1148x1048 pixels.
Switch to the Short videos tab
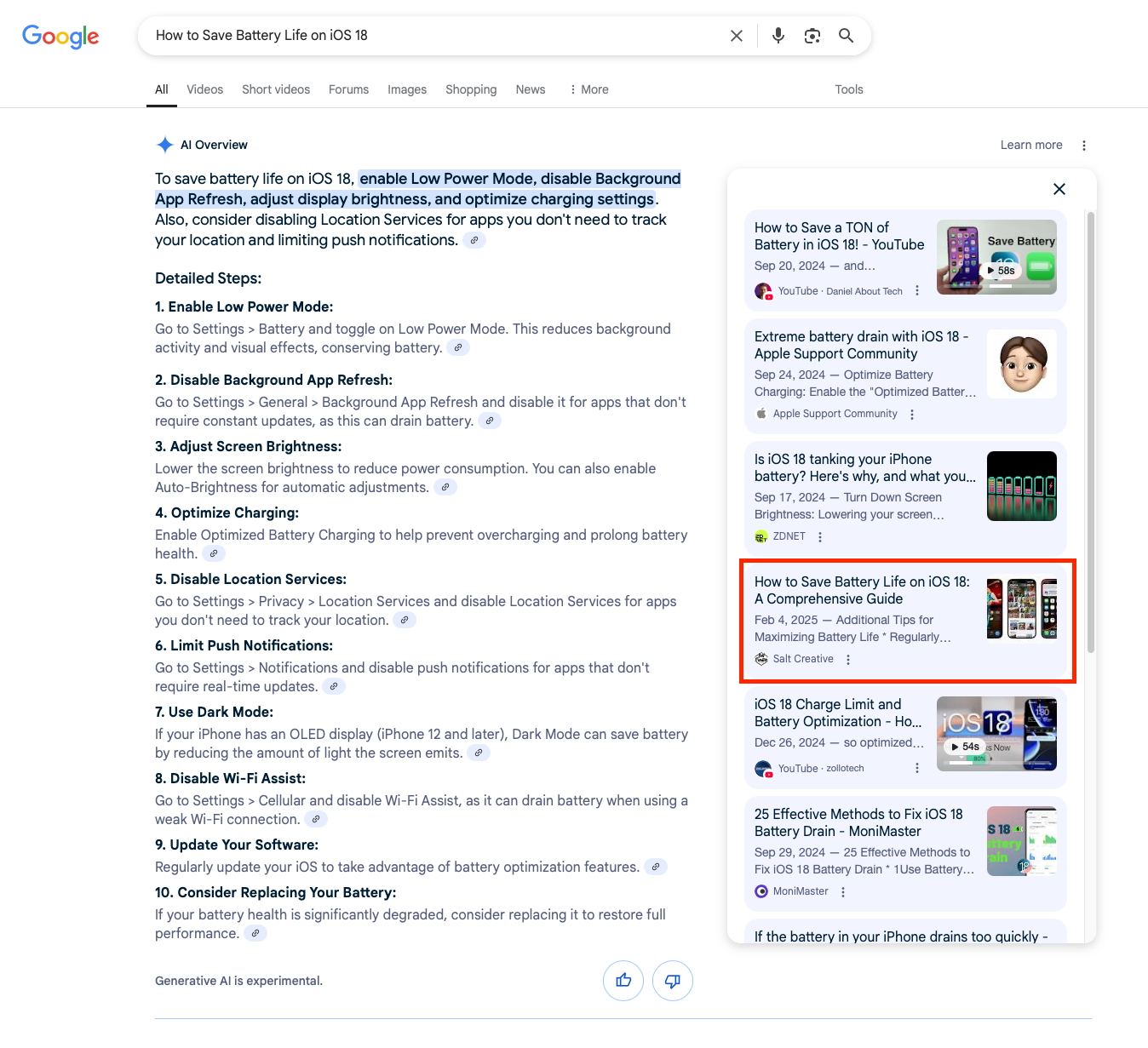pyautogui.click(x=276, y=89)
